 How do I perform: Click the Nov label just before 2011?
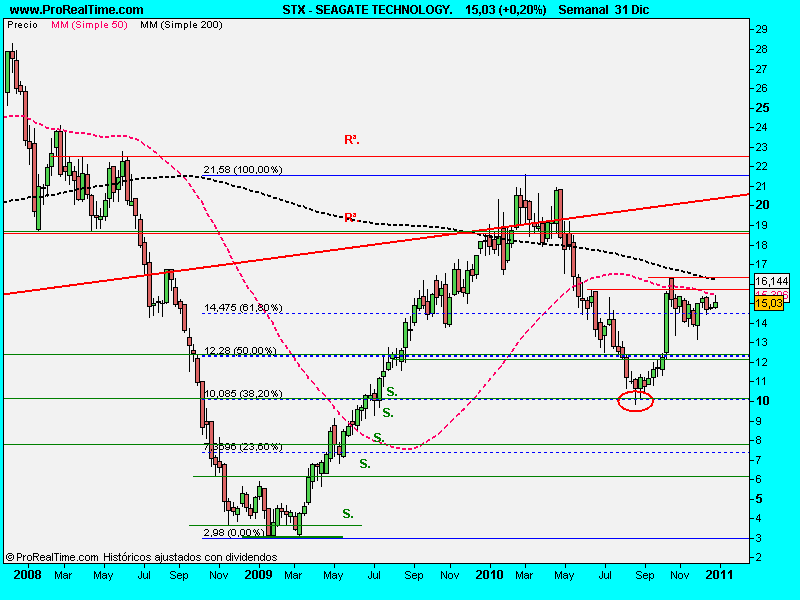[x=680, y=576]
